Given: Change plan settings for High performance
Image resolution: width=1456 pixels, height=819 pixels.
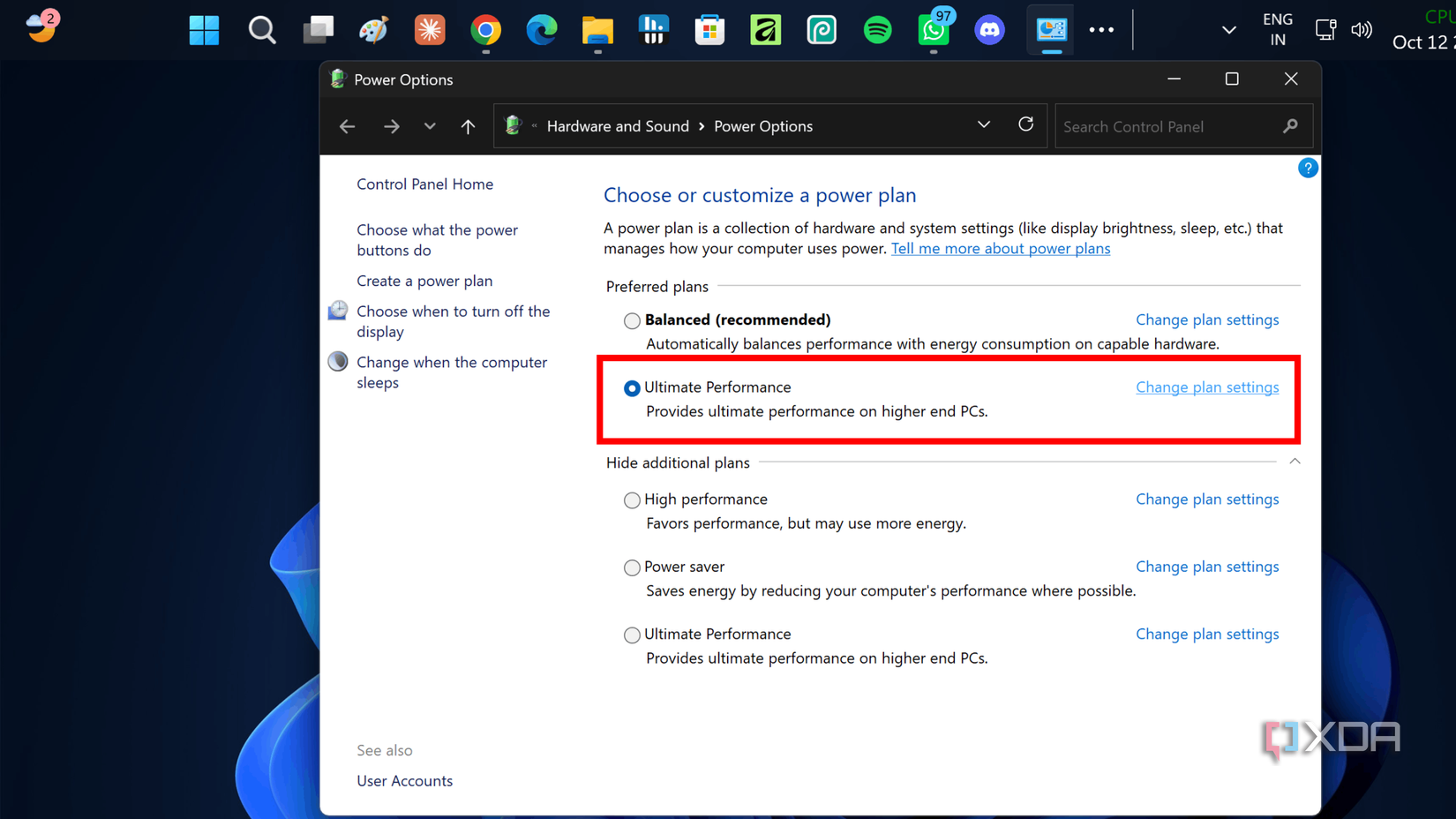Looking at the screenshot, I should [1207, 499].
